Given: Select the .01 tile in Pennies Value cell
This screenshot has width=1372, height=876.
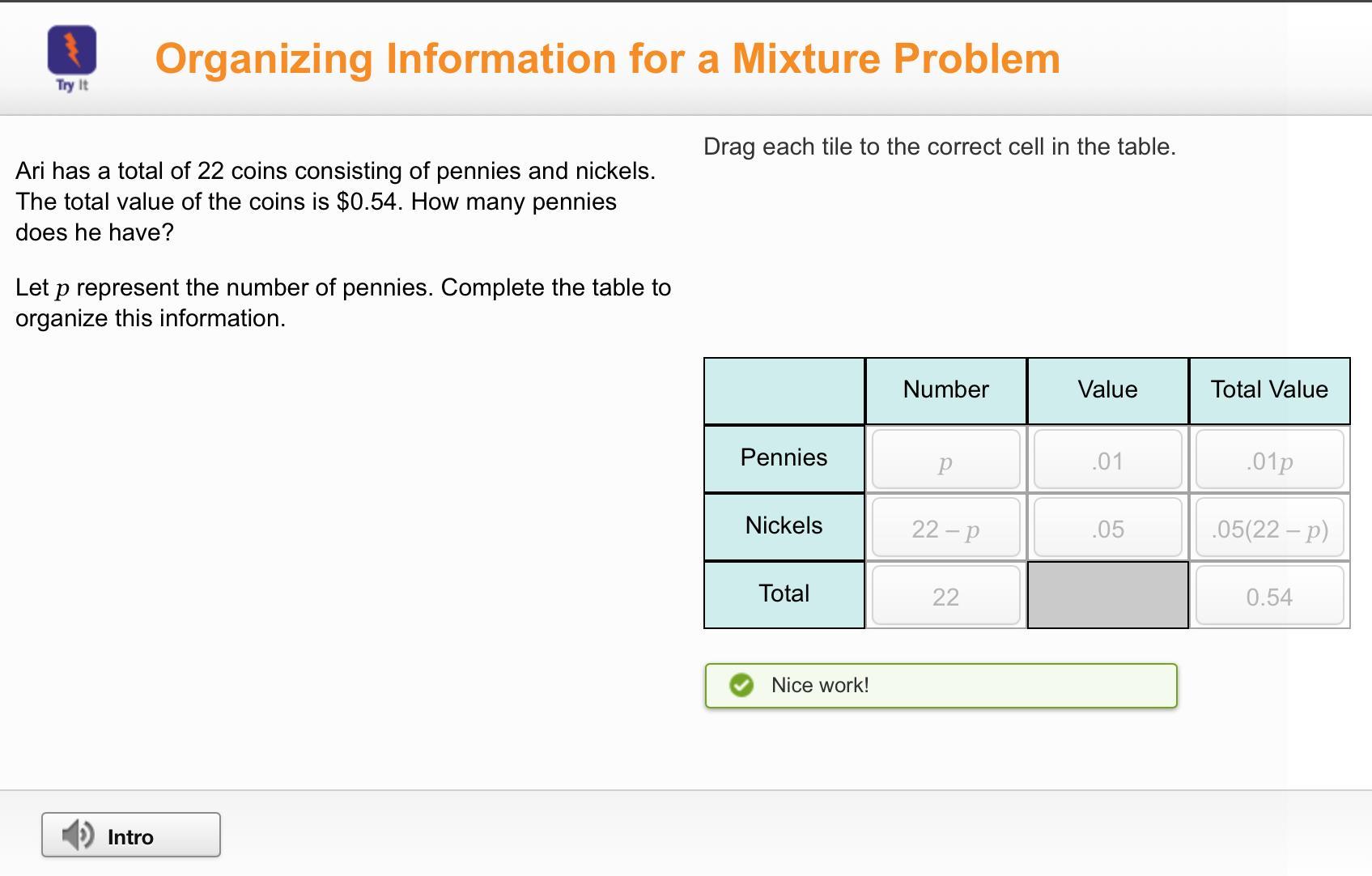Looking at the screenshot, I should [x=1107, y=459].
